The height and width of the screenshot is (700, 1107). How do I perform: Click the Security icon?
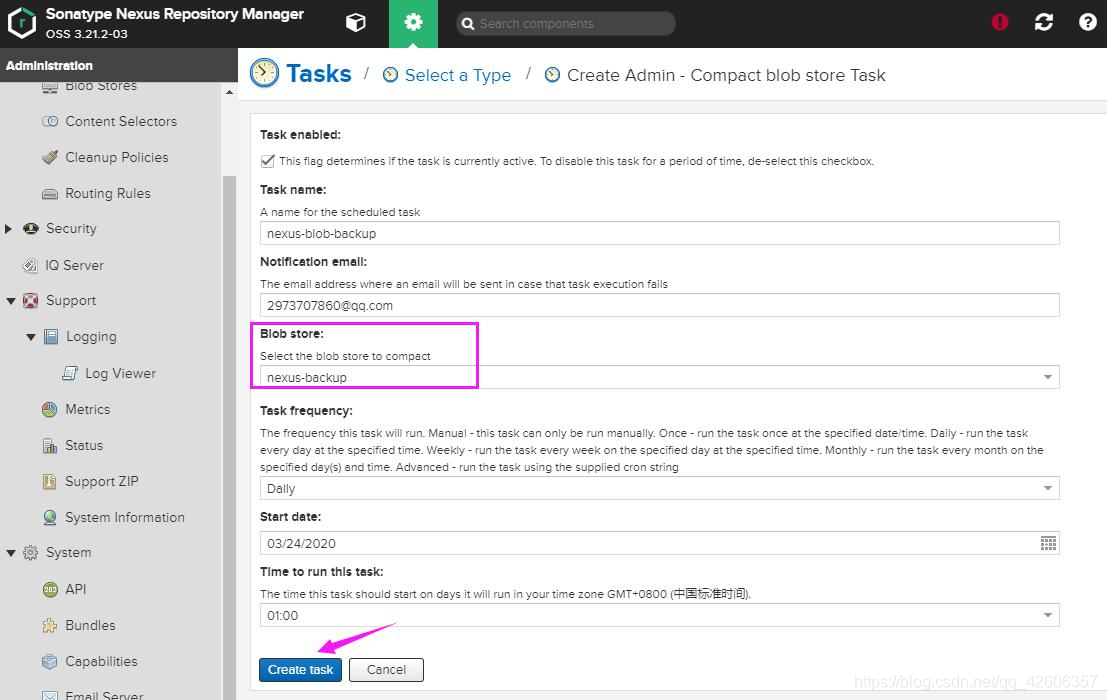point(30,229)
